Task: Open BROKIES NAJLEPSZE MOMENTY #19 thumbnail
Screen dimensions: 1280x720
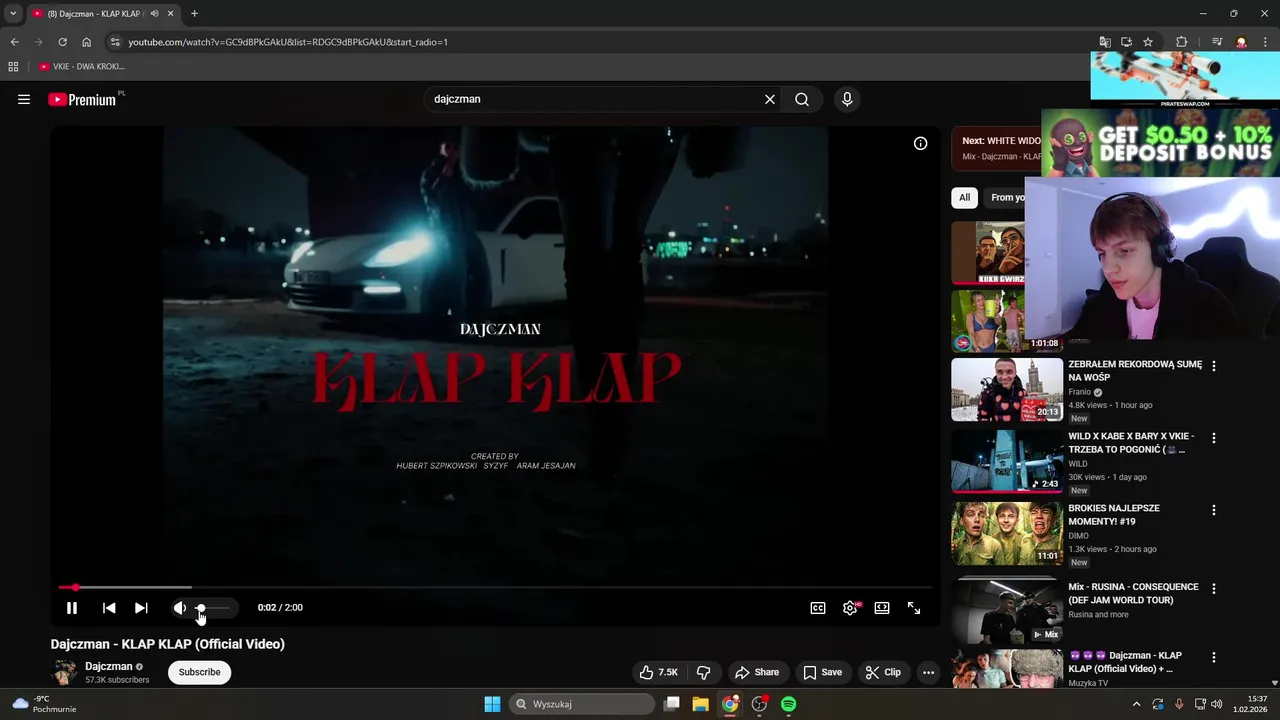Action: pyautogui.click(x=1006, y=533)
